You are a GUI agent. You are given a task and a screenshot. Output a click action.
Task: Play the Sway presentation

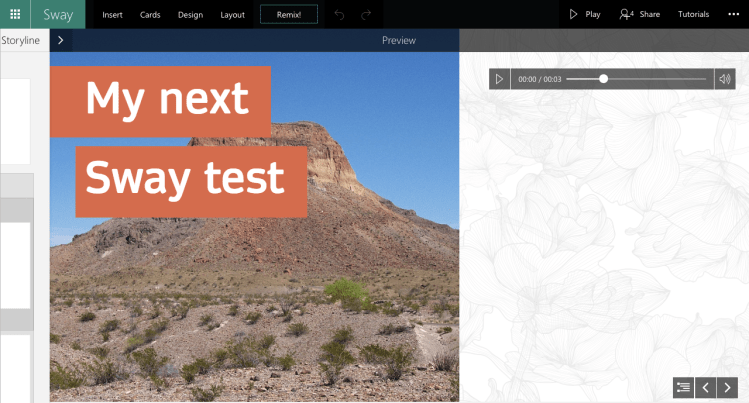coord(585,14)
